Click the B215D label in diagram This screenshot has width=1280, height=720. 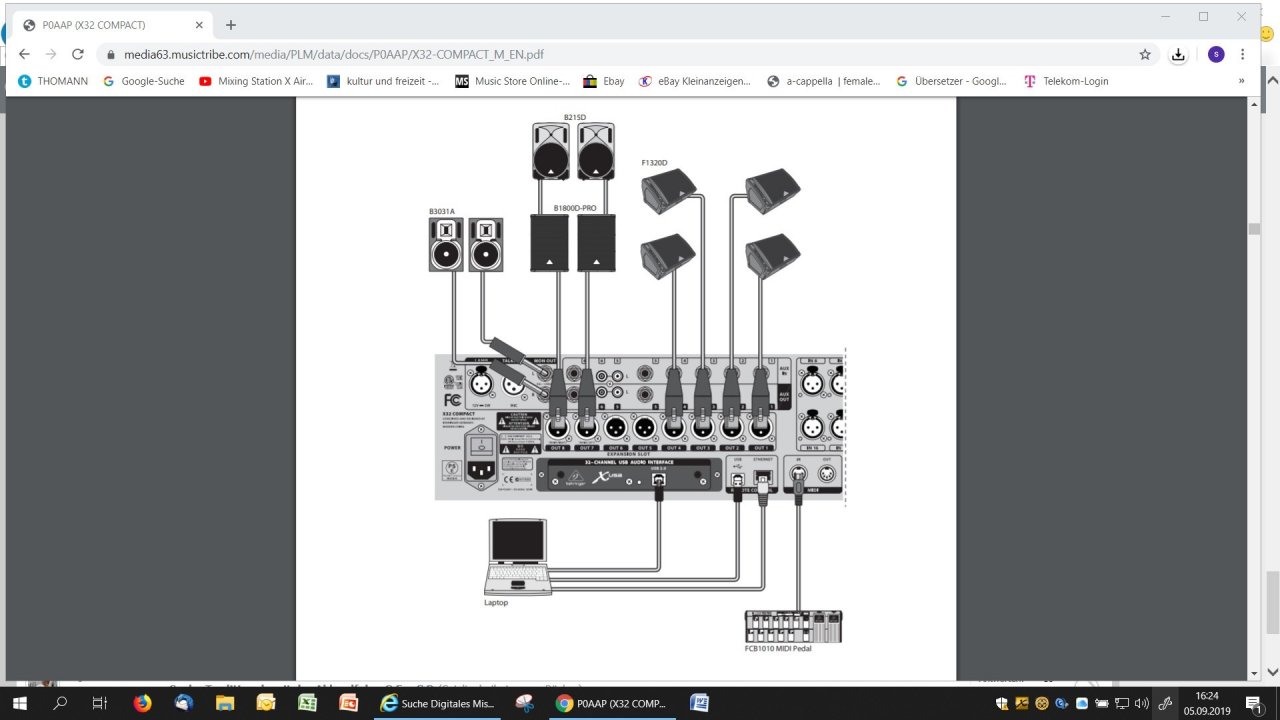(x=575, y=117)
